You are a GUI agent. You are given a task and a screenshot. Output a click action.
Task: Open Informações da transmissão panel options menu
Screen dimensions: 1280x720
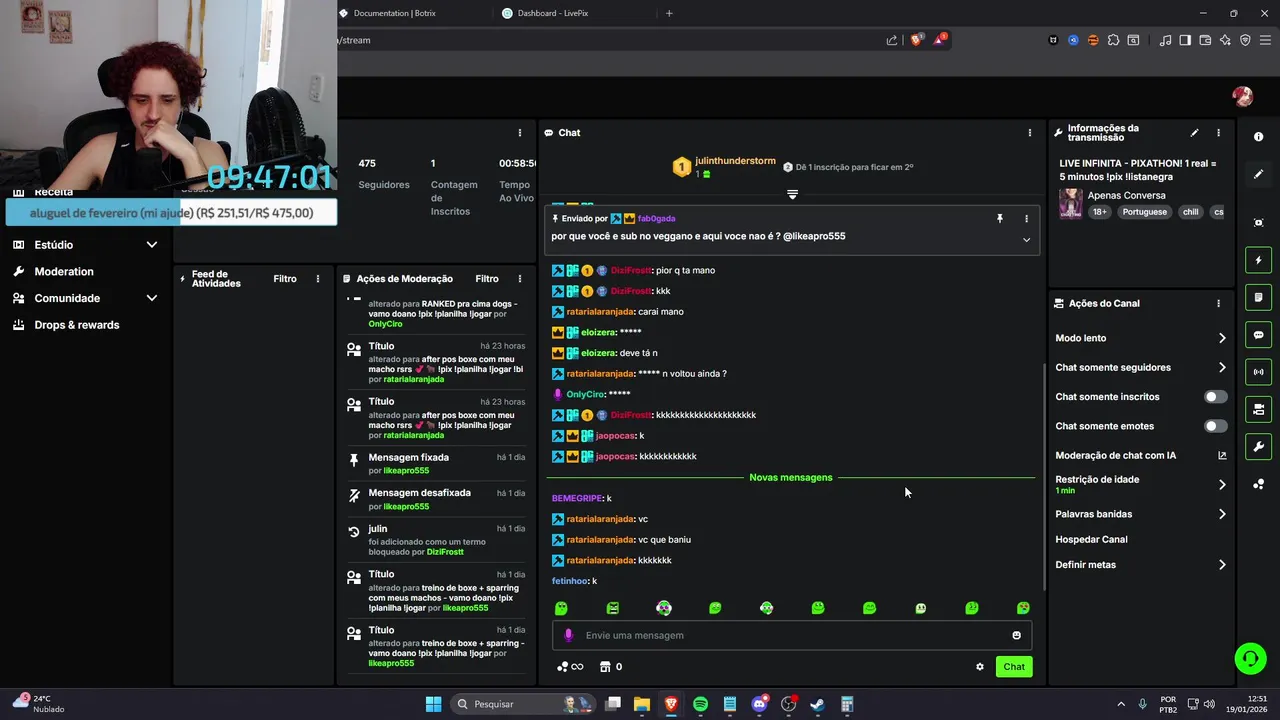(x=1218, y=133)
